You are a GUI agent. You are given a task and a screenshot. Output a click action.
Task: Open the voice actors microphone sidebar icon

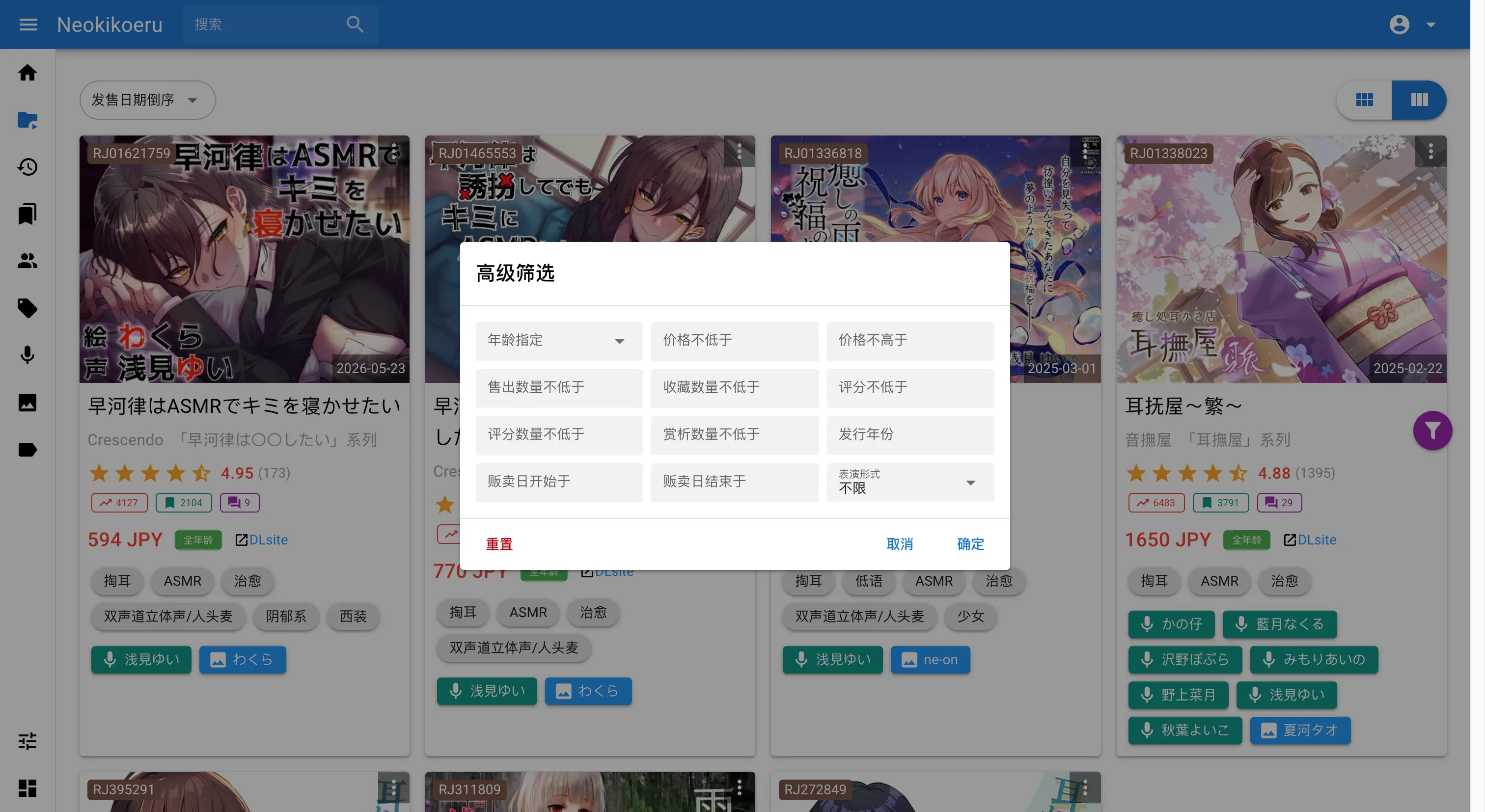27,355
